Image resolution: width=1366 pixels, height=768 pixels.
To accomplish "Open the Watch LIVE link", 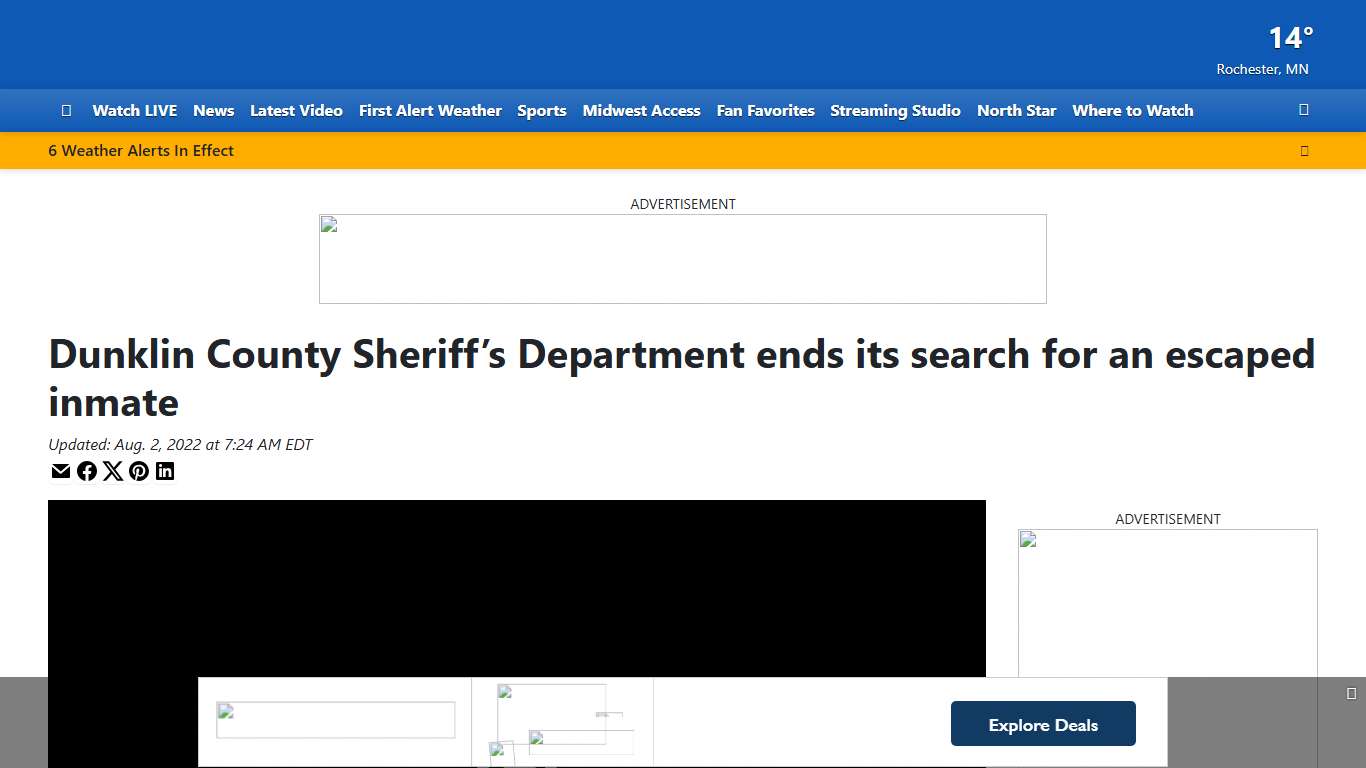I will pos(134,110).
